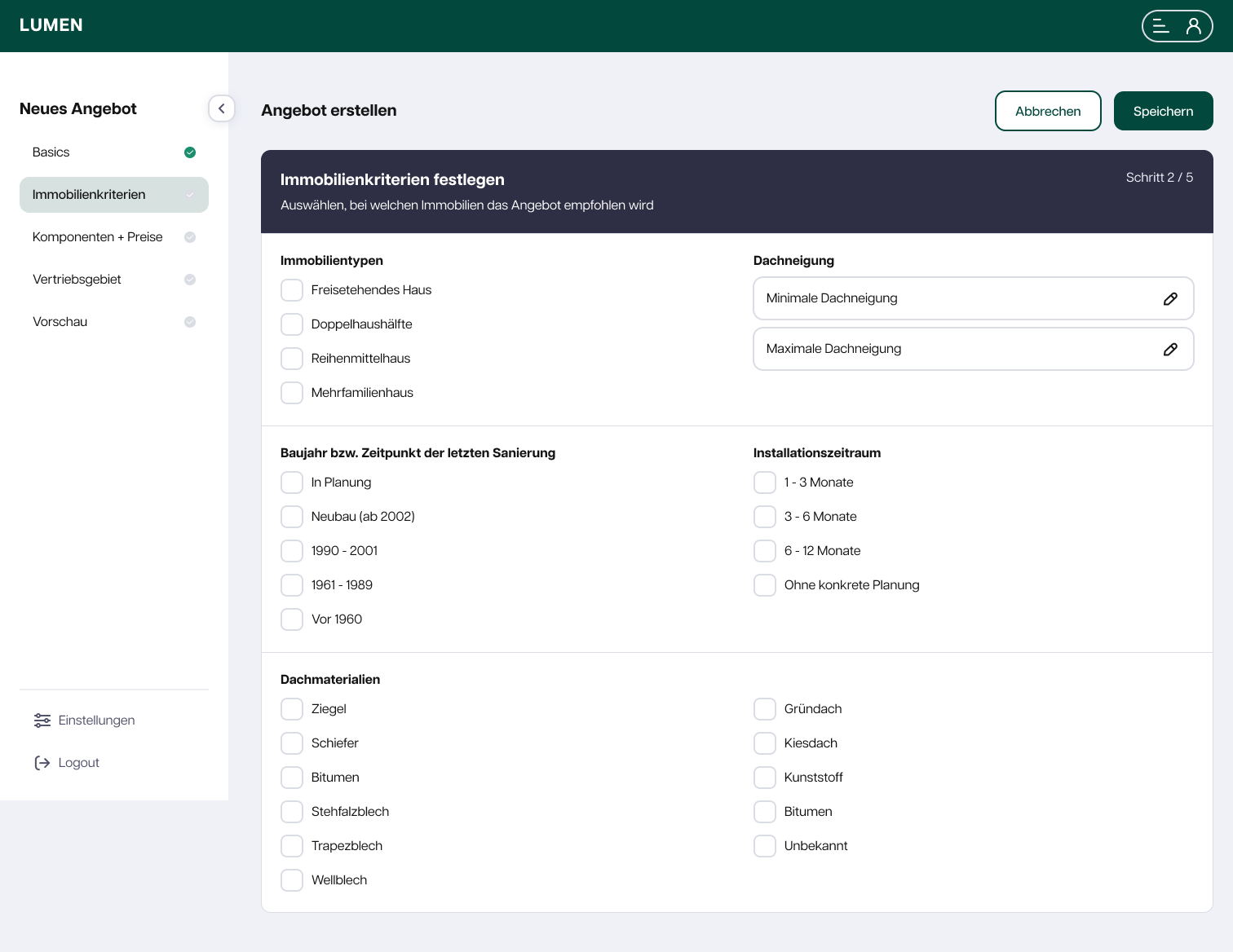Click the status check next to Komponenten + Preise

[190, 237]
